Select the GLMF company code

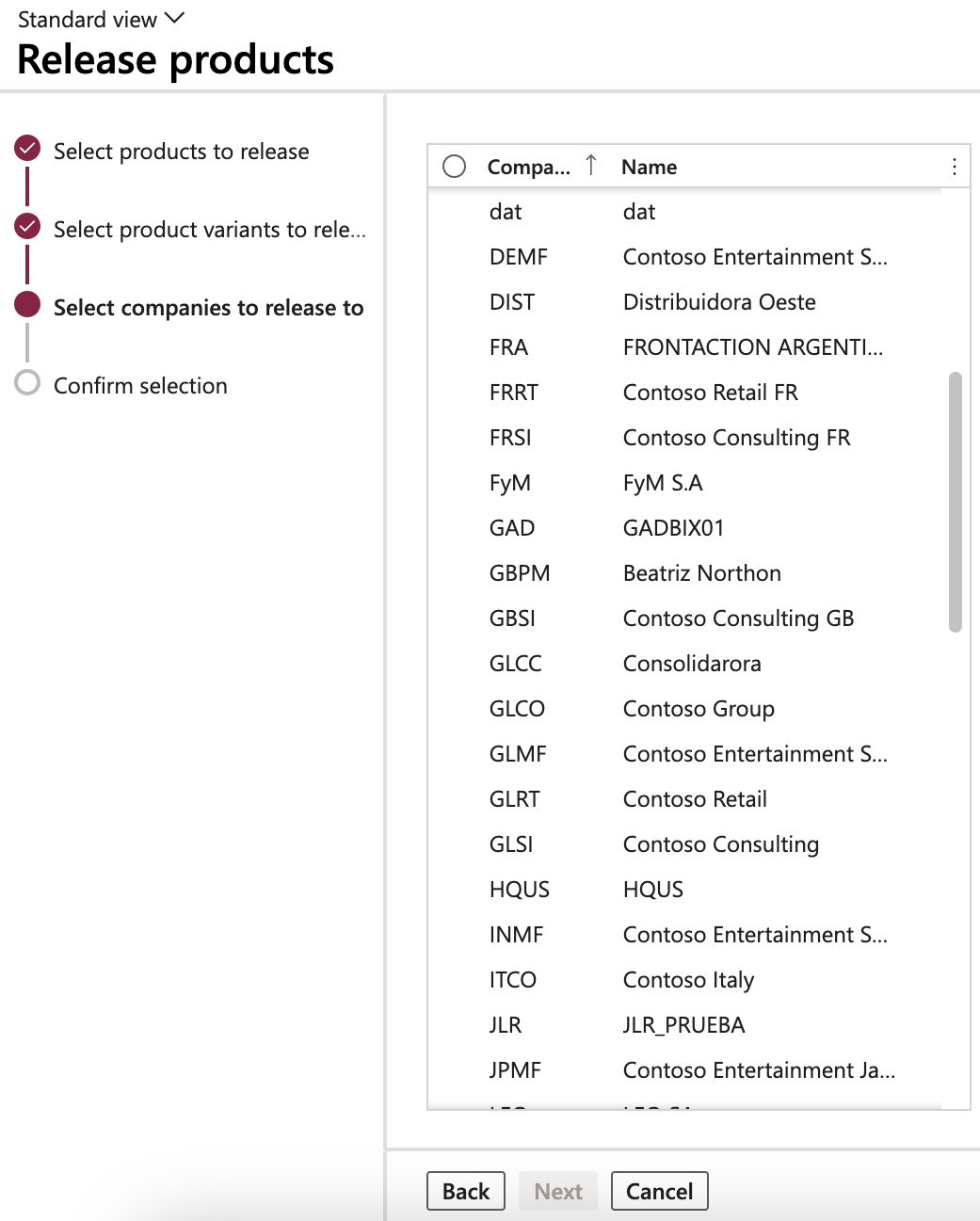(x=518, y=754)
